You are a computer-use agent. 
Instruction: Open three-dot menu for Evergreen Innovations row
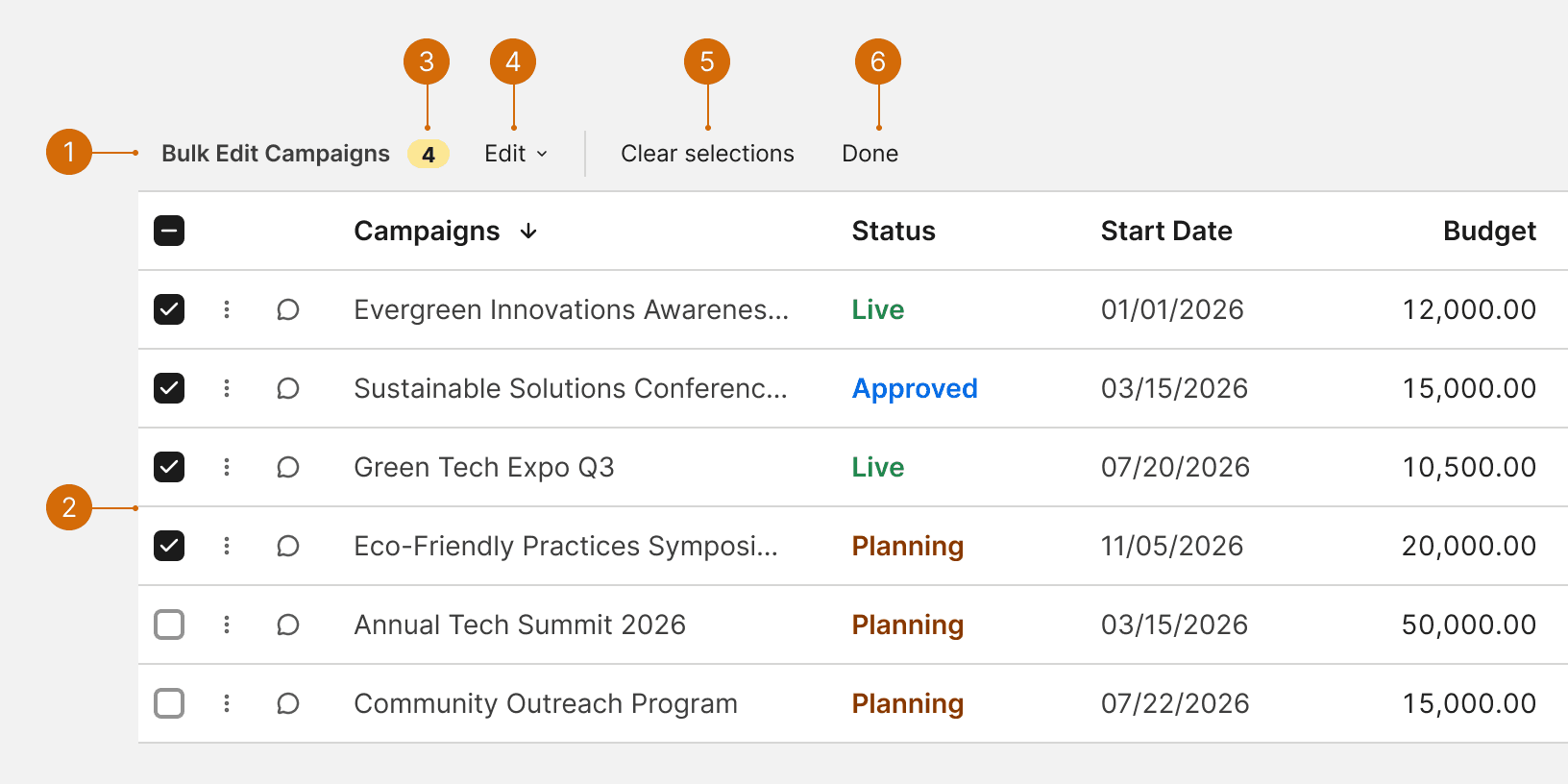[227, 309]
